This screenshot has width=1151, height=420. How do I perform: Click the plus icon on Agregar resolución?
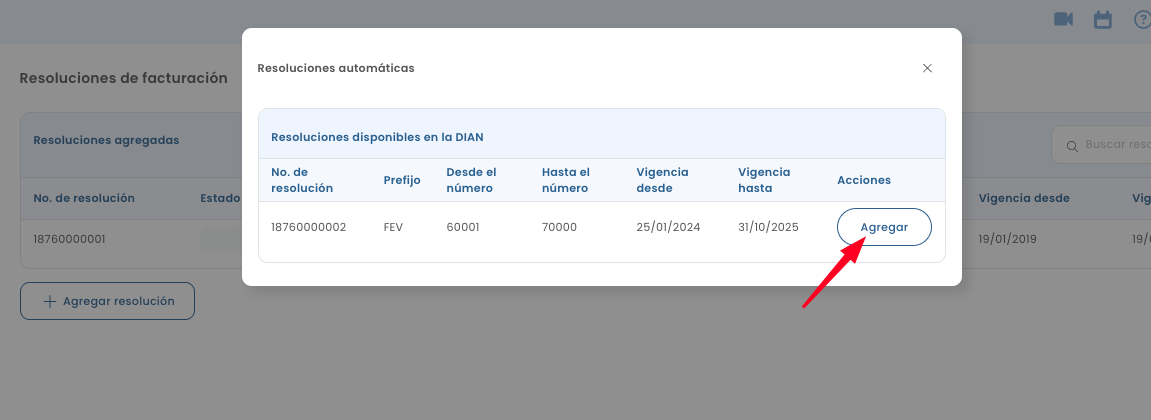tap(49, 301)
